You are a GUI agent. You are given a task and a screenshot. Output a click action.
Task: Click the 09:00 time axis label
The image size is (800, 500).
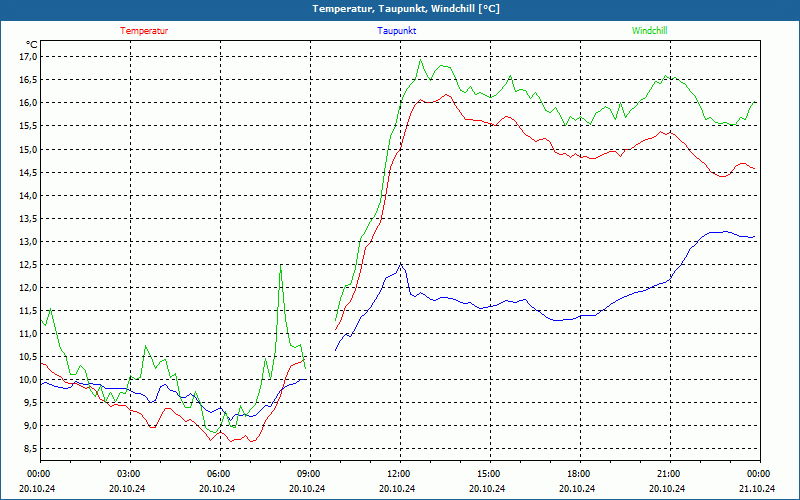pyautogui.click(x=308, y=474)
